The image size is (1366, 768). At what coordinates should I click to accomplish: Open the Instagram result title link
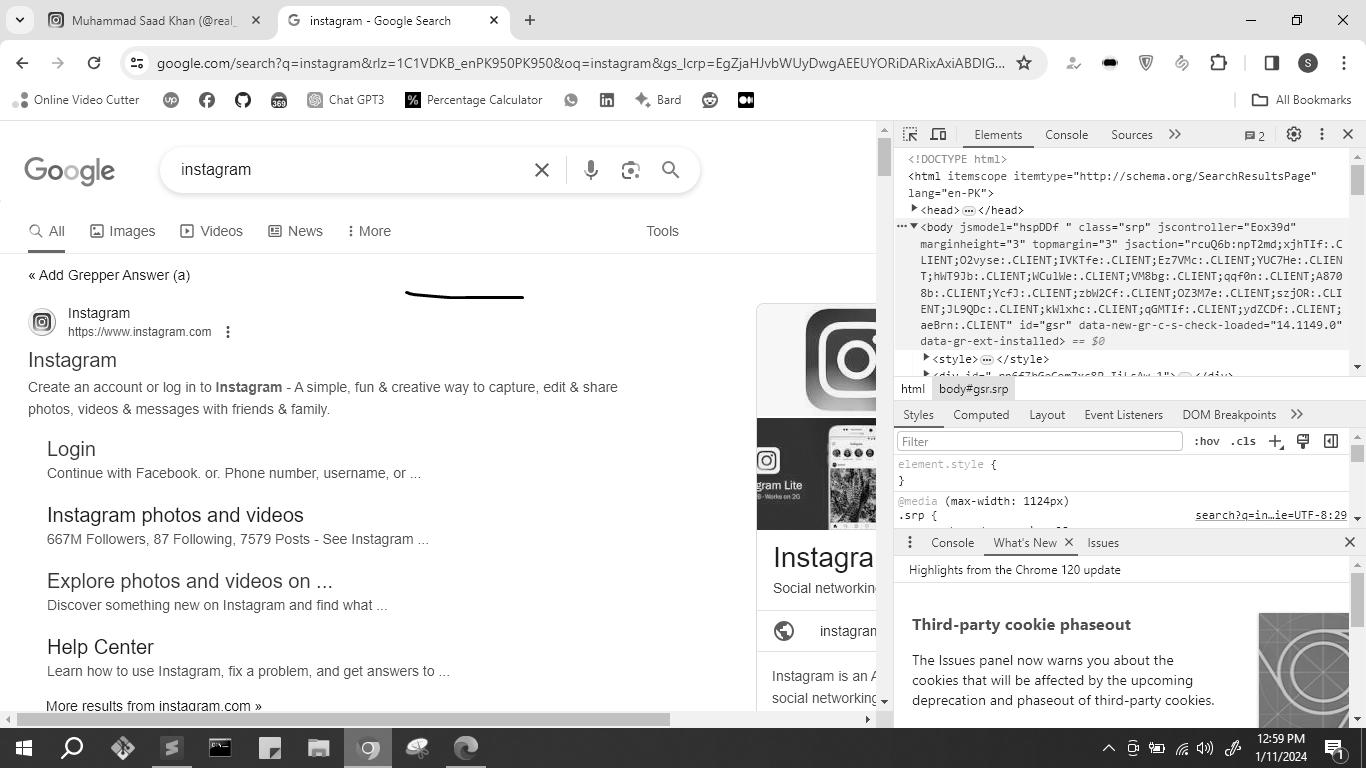click(72, 360)
